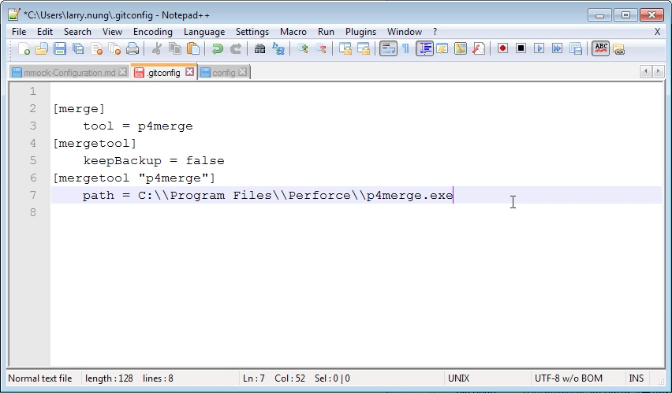Open the Language menu
This screenshot has height=393, width=672.
coord(204,32)
